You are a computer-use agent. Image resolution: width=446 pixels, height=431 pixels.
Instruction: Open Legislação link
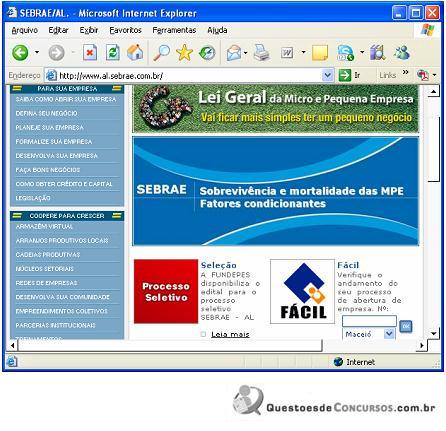point(33,198)
